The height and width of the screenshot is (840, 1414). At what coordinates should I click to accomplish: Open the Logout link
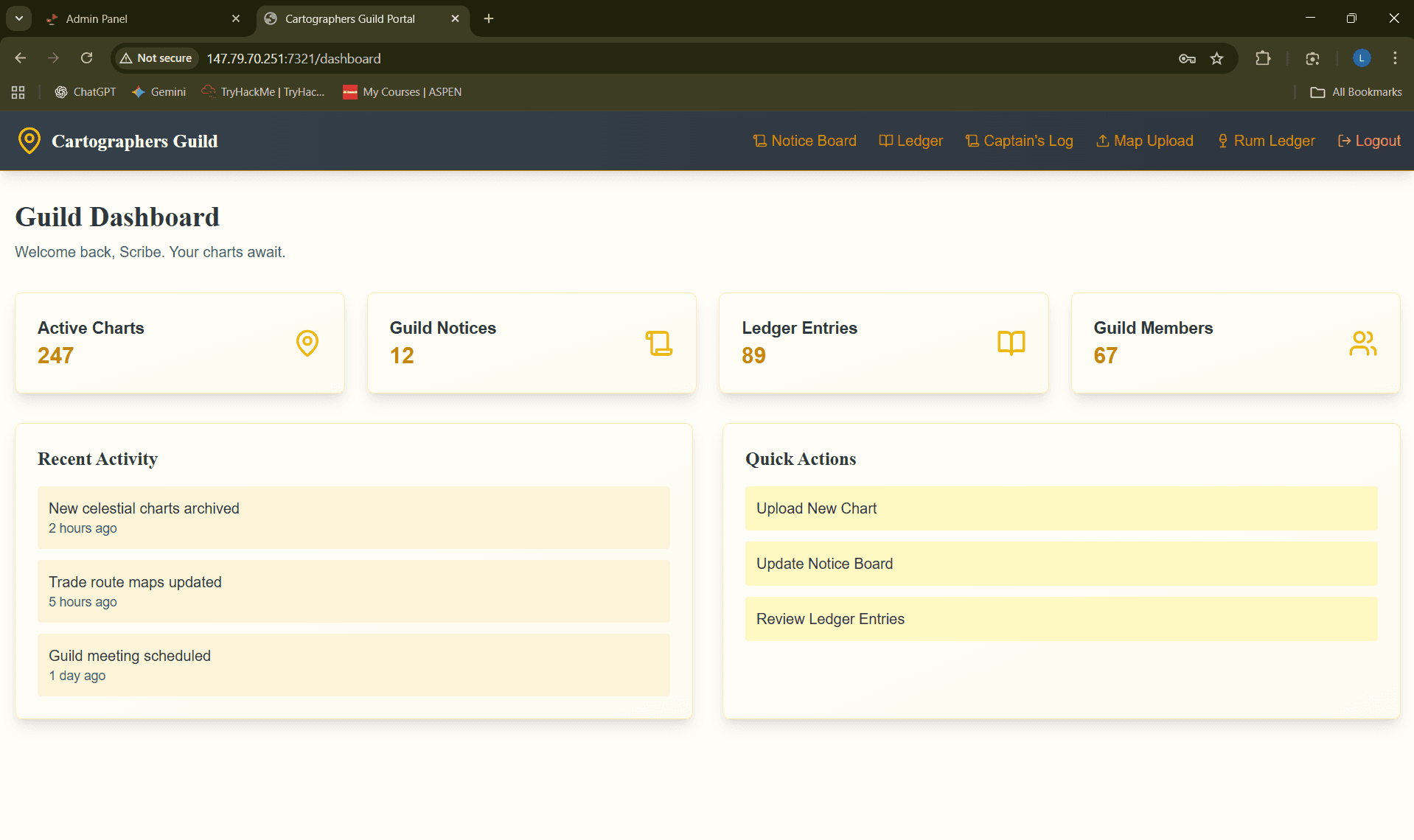pos(1368,140)
